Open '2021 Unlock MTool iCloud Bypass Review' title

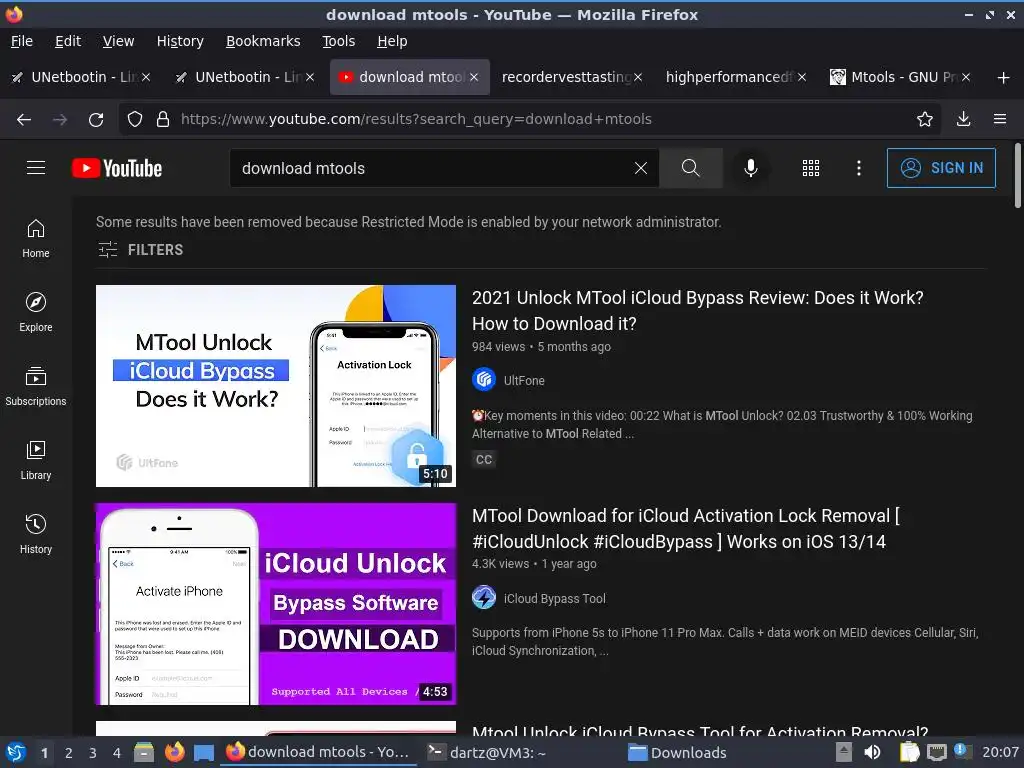(697, 311)
